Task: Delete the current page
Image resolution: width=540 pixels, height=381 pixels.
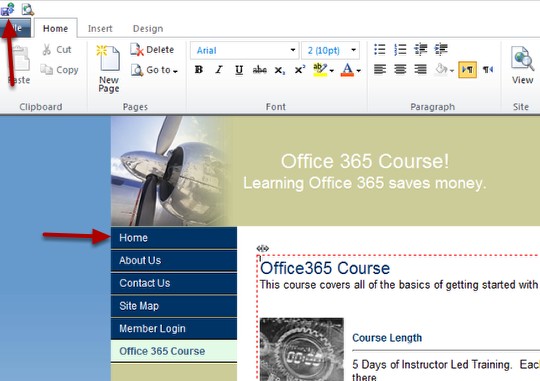Action: [152, 50]
